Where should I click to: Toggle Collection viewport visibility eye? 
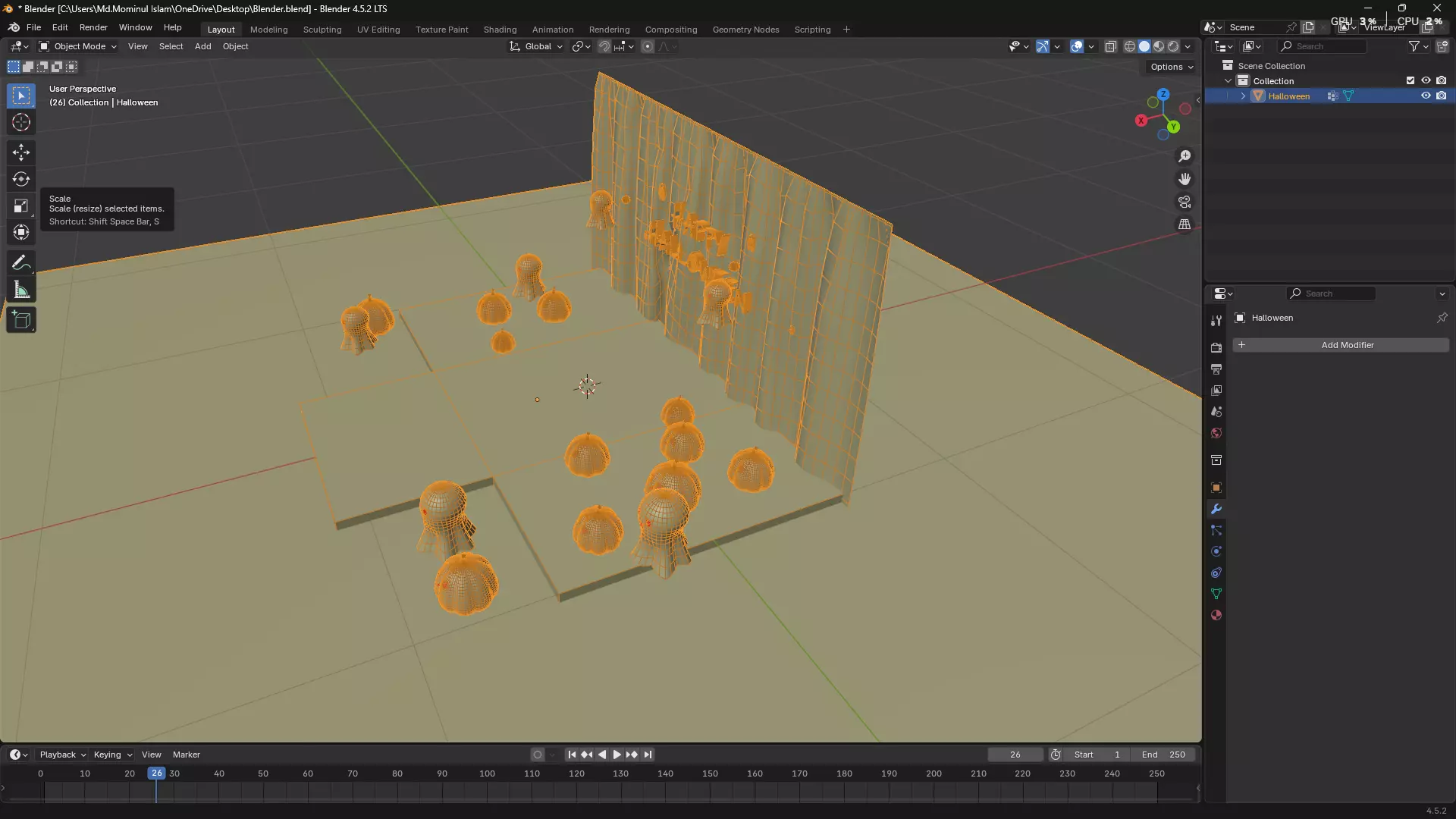coord(1426,80)
